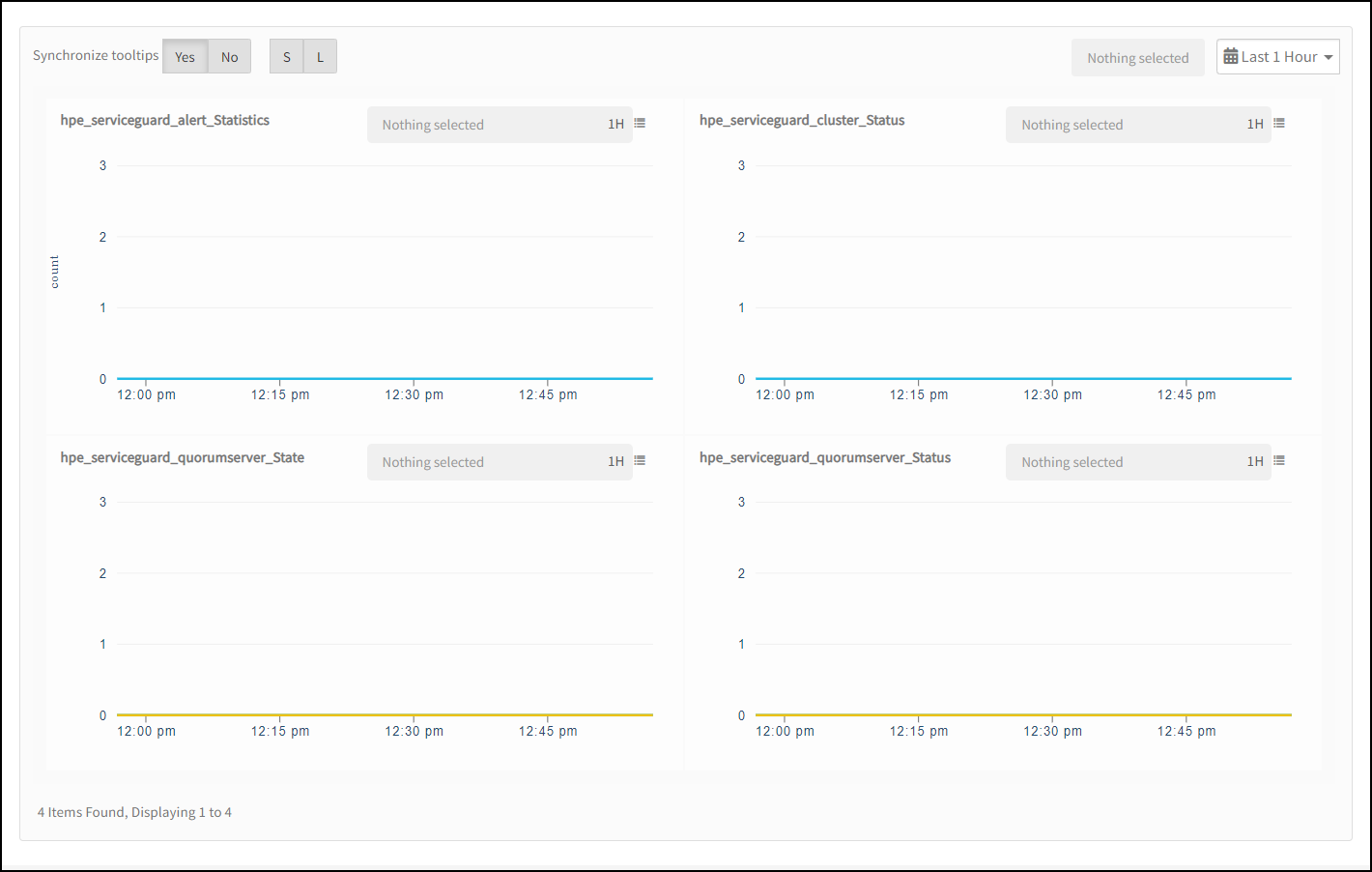Open the top Nothing selected global filter dropdown
The height and width of the screenshot is (872, 1372).
(x=1137, y=58)
